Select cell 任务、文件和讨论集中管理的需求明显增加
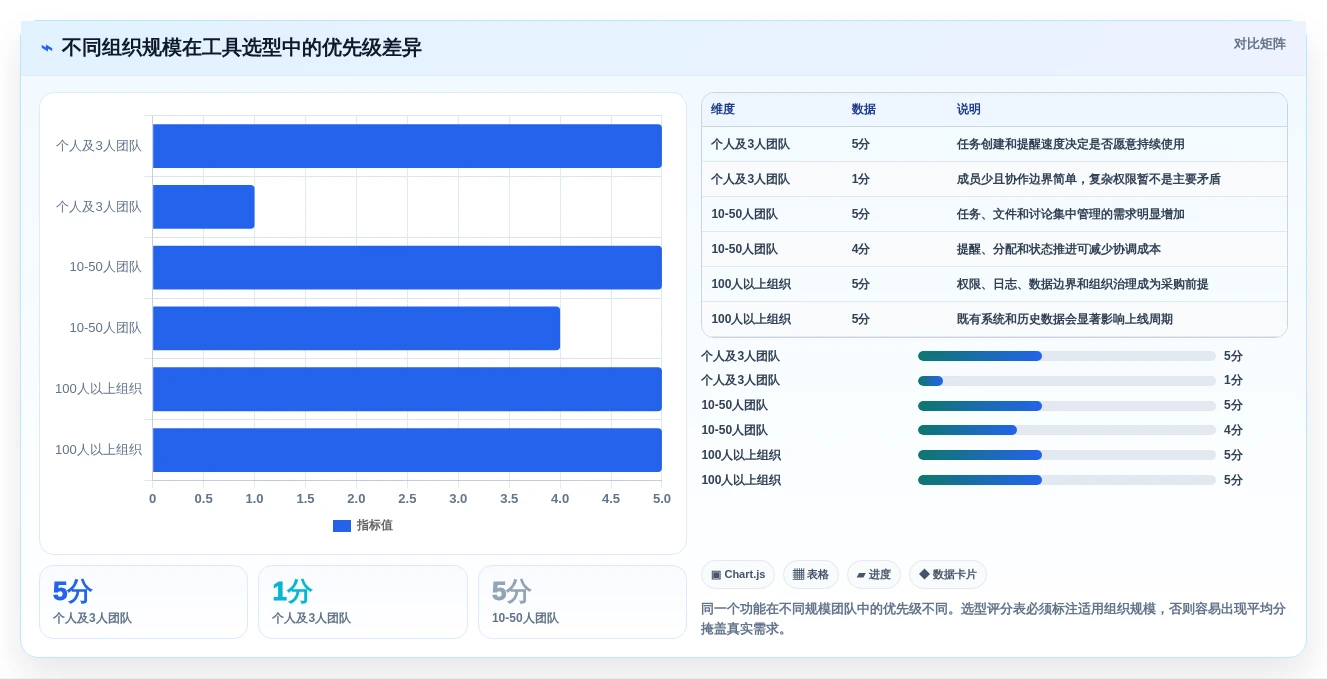 (x=1070, y=214)
